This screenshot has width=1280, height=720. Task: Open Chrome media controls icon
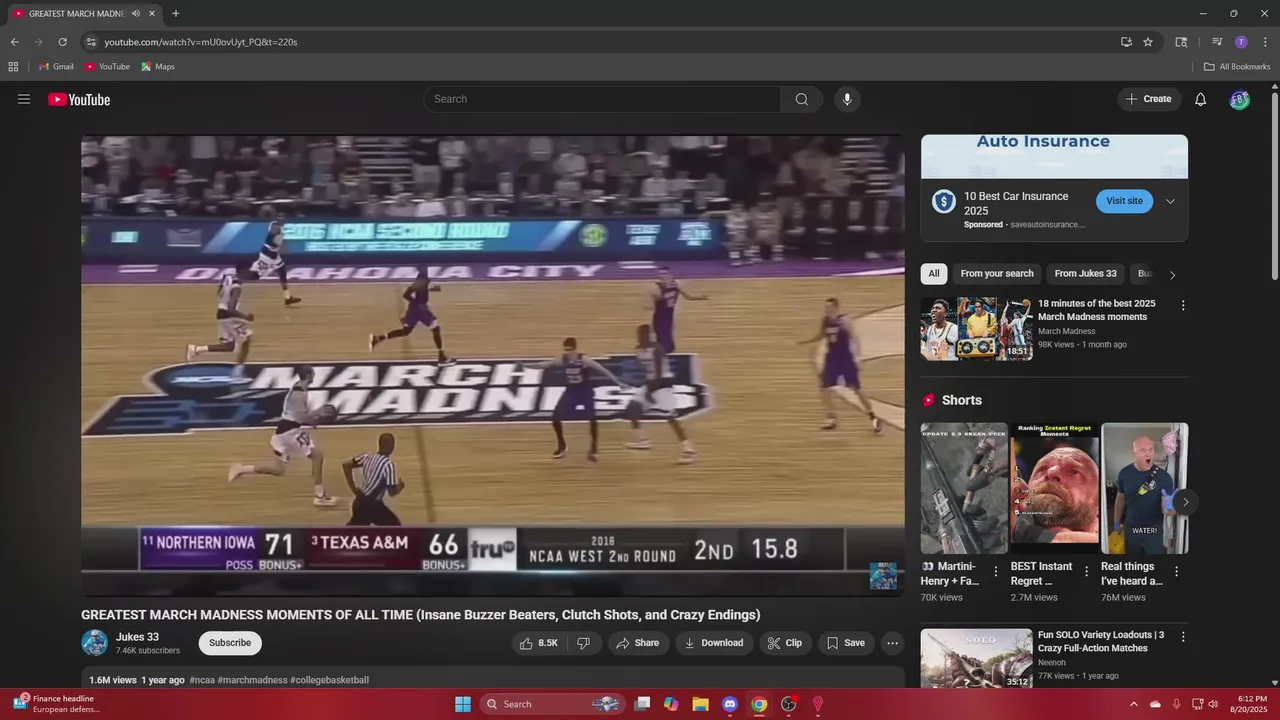click(x=1217, y=42)
